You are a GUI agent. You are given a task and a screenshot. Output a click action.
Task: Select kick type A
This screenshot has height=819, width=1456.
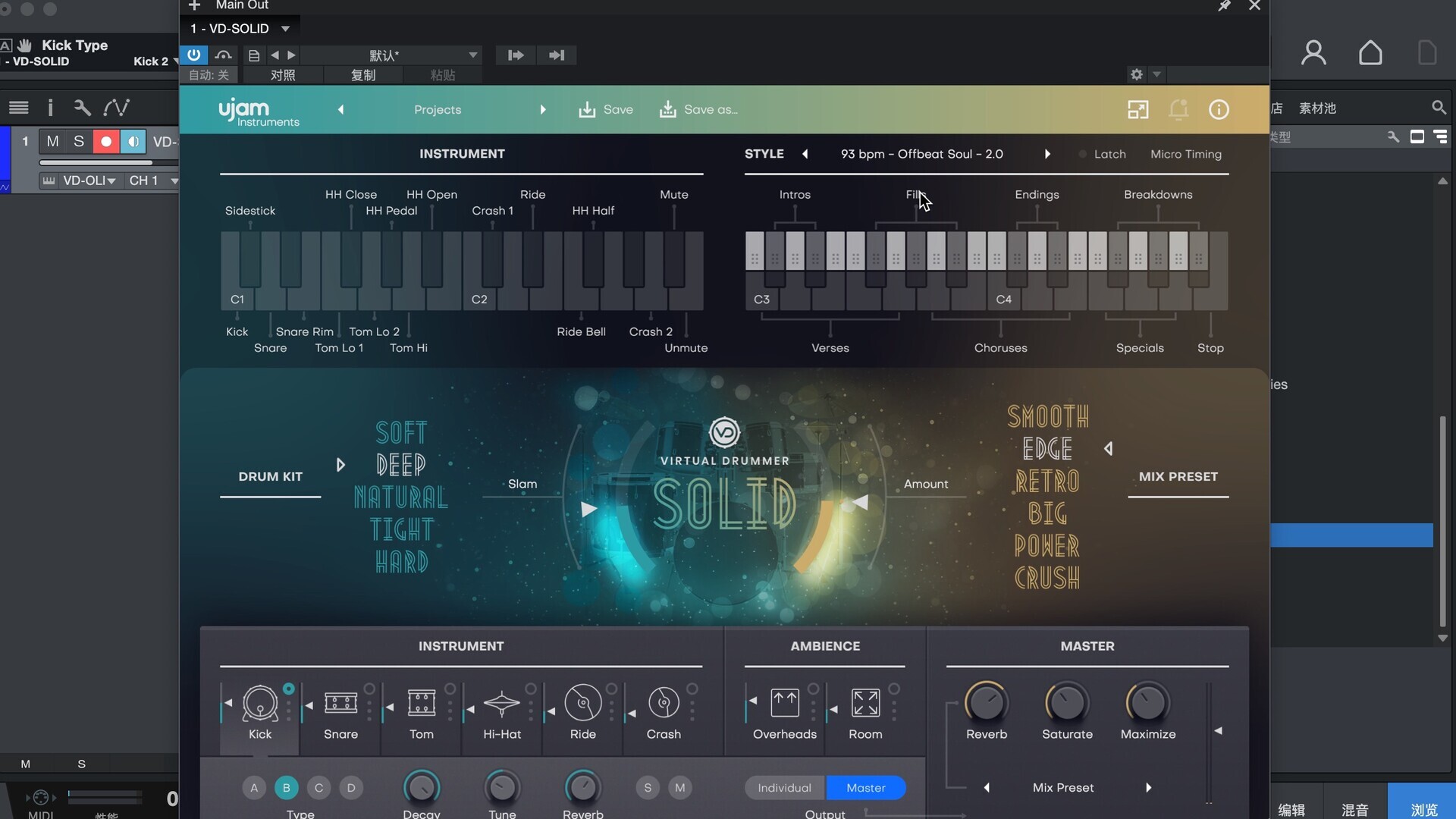pos(254,788)
